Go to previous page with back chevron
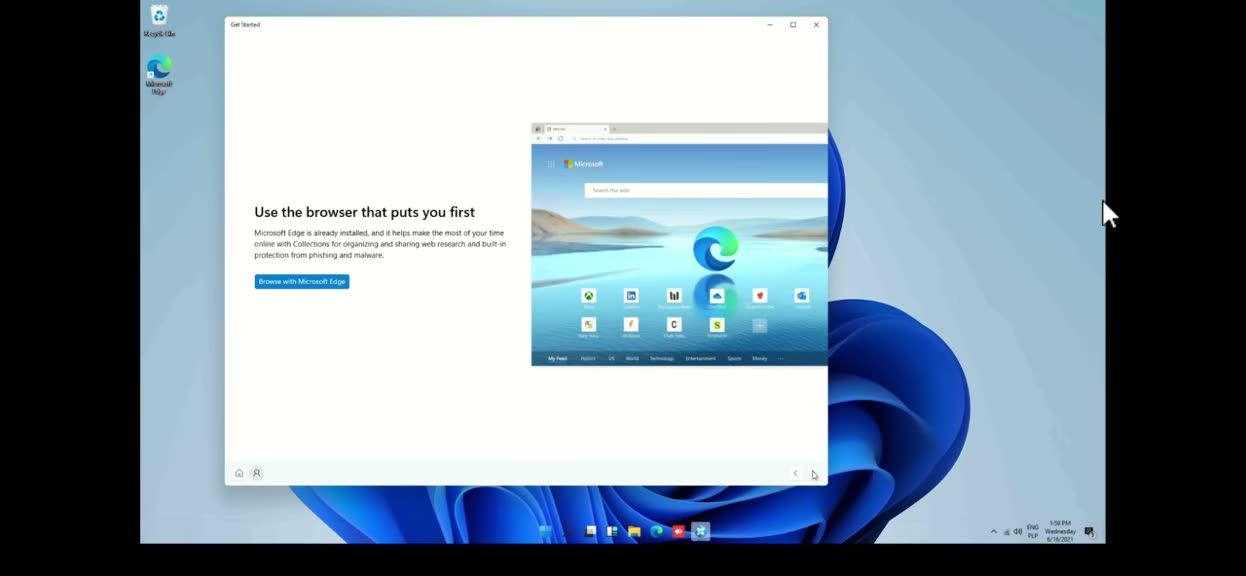This screenshot has height=576, width=1246. 796,473
